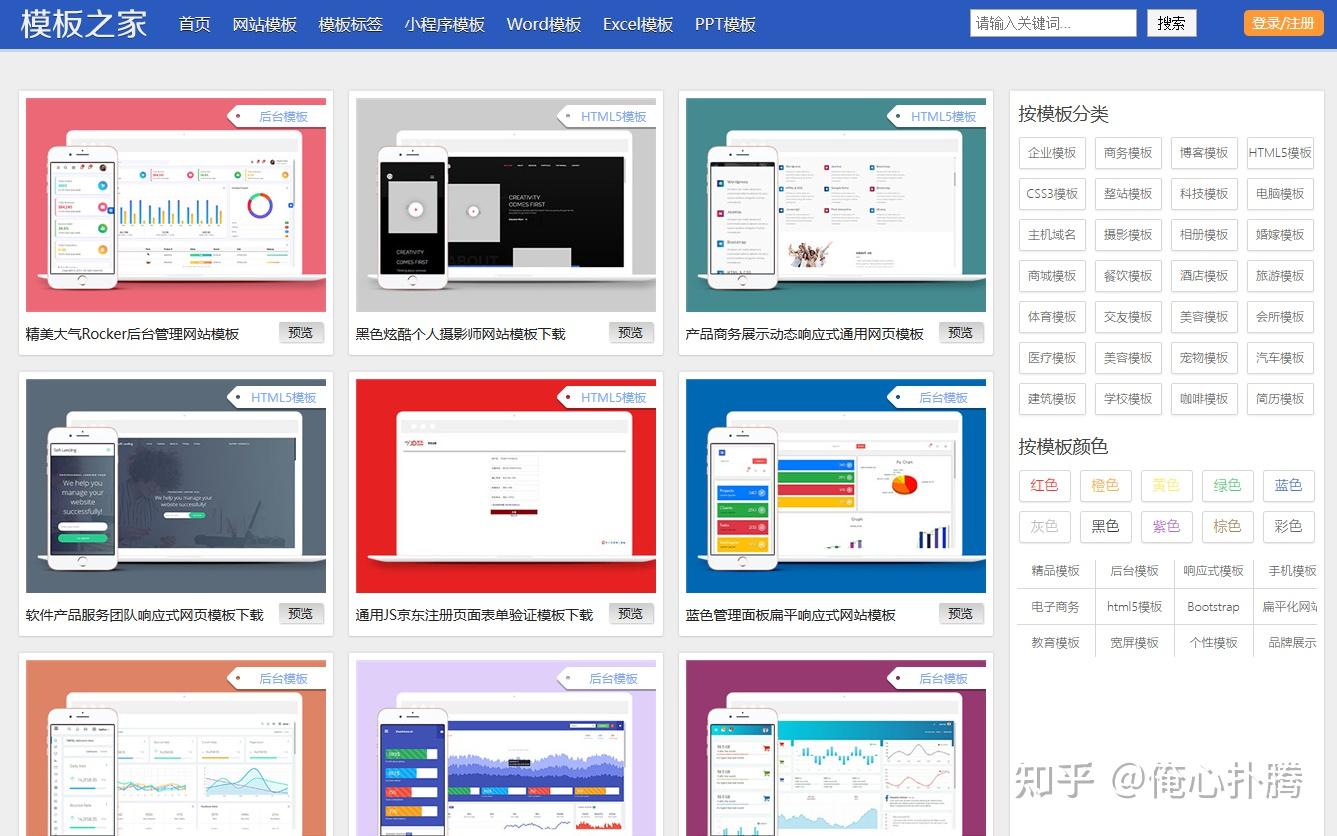Open the 京东注册页面 template thumbnail

tap(506, 486)
